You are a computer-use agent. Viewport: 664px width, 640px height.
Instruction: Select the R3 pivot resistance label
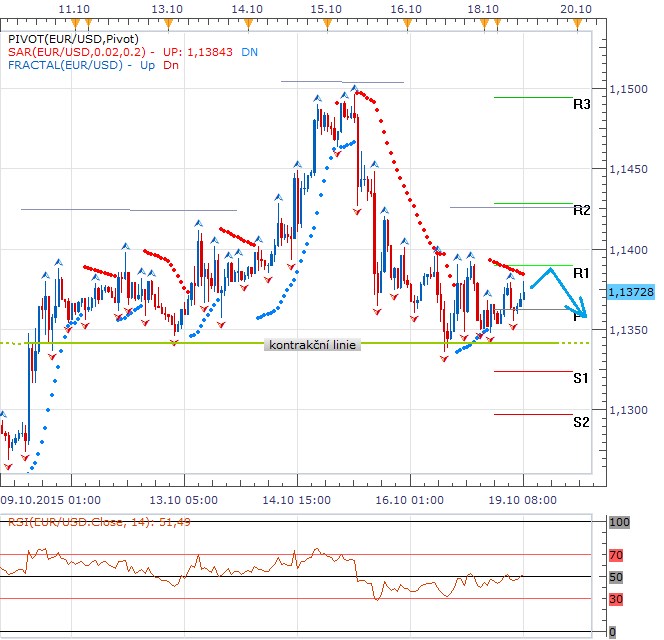coord(581,104)
